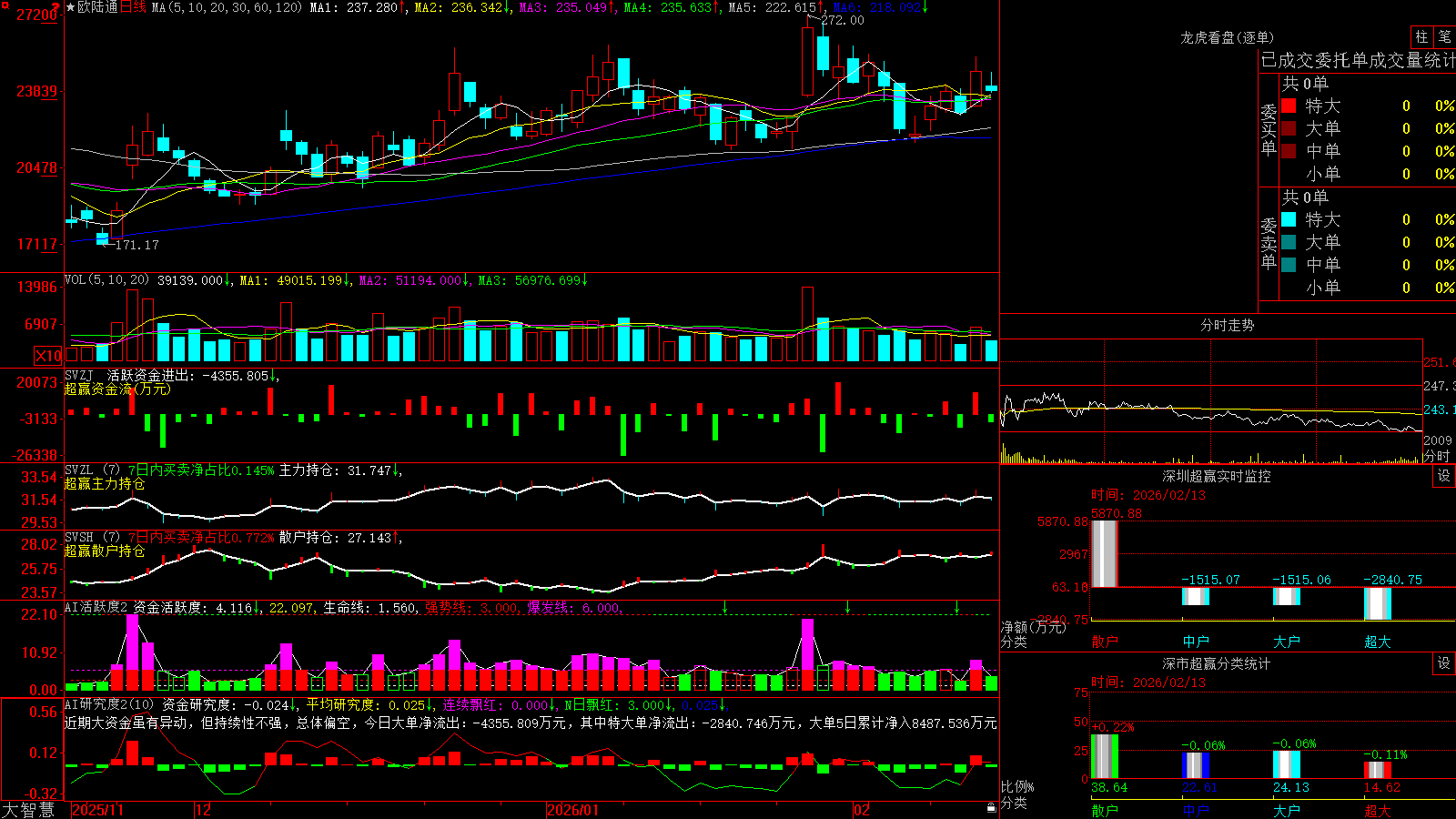This screenshot has width=1456, height=819.
Task: Click the 大智慧 logo in the bottom corner
Action: tap(28, 810)
